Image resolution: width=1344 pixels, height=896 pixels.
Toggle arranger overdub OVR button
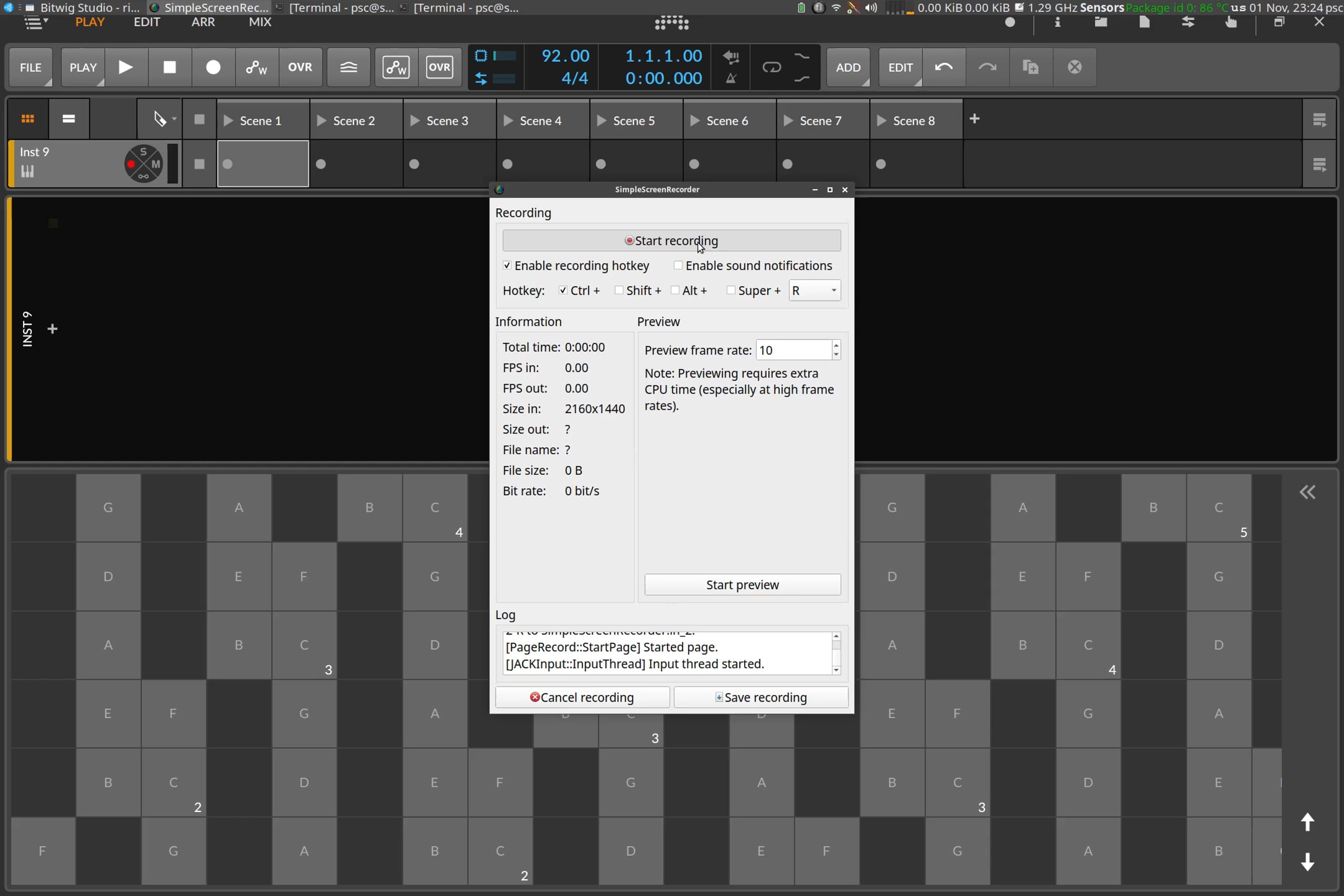click(300, 67)
